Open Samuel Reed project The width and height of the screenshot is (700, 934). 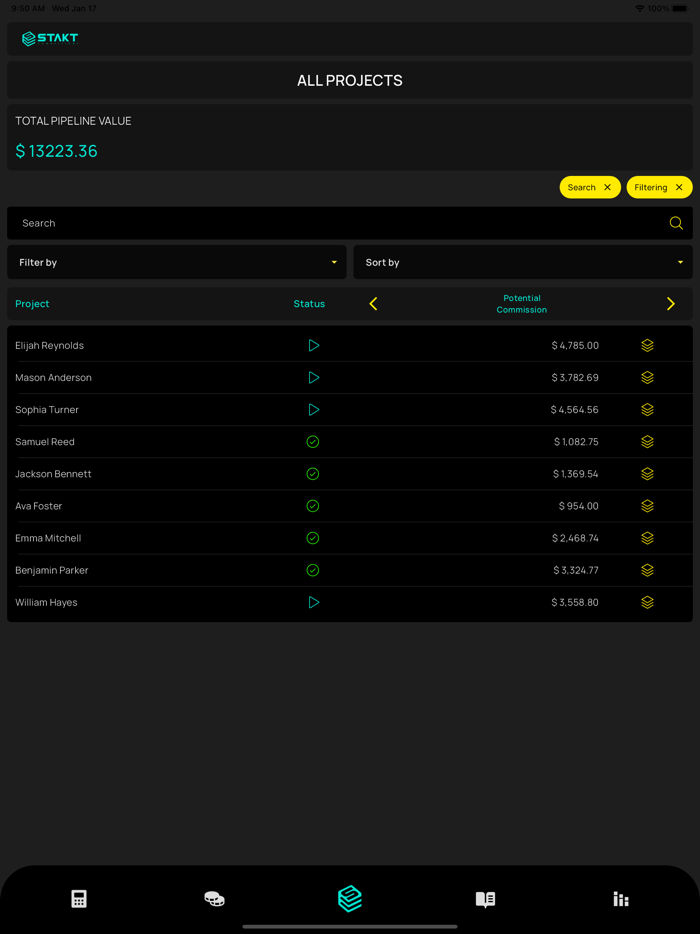(x=45, y=442)
